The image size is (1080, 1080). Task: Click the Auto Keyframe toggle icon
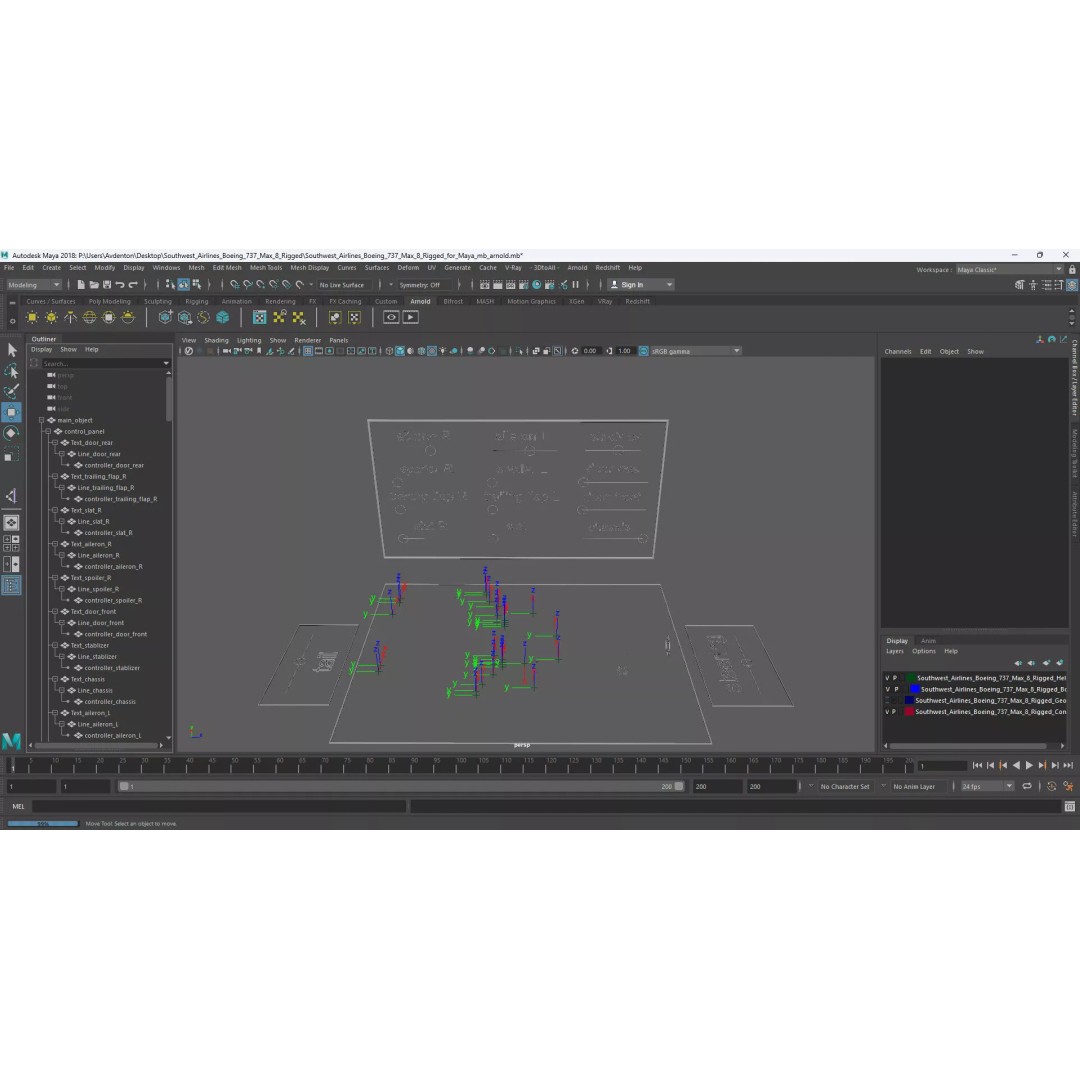(x=1052, y=786)
